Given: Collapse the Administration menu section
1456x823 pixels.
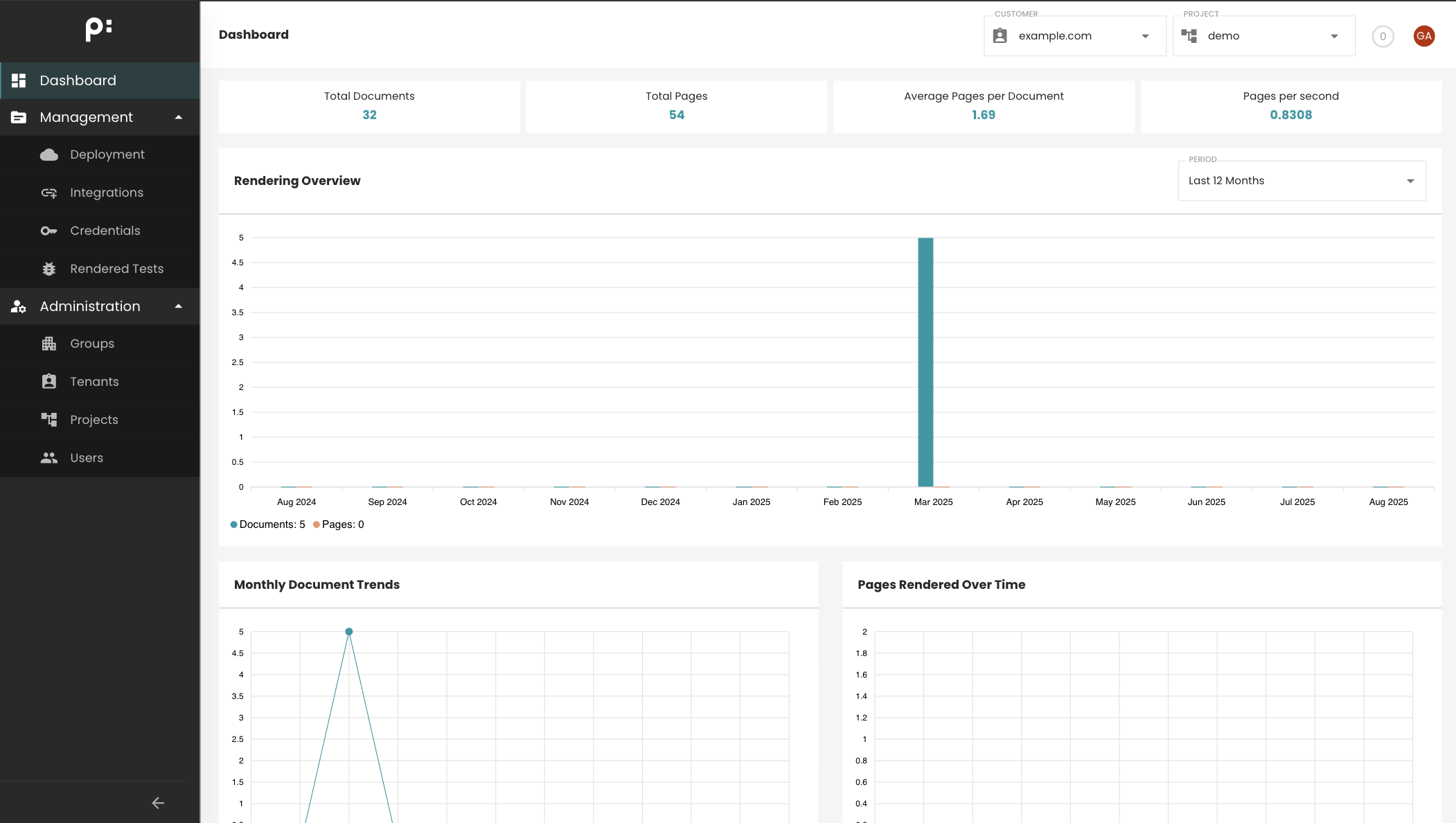Looking at the screenshot, I should pos(179,306).
